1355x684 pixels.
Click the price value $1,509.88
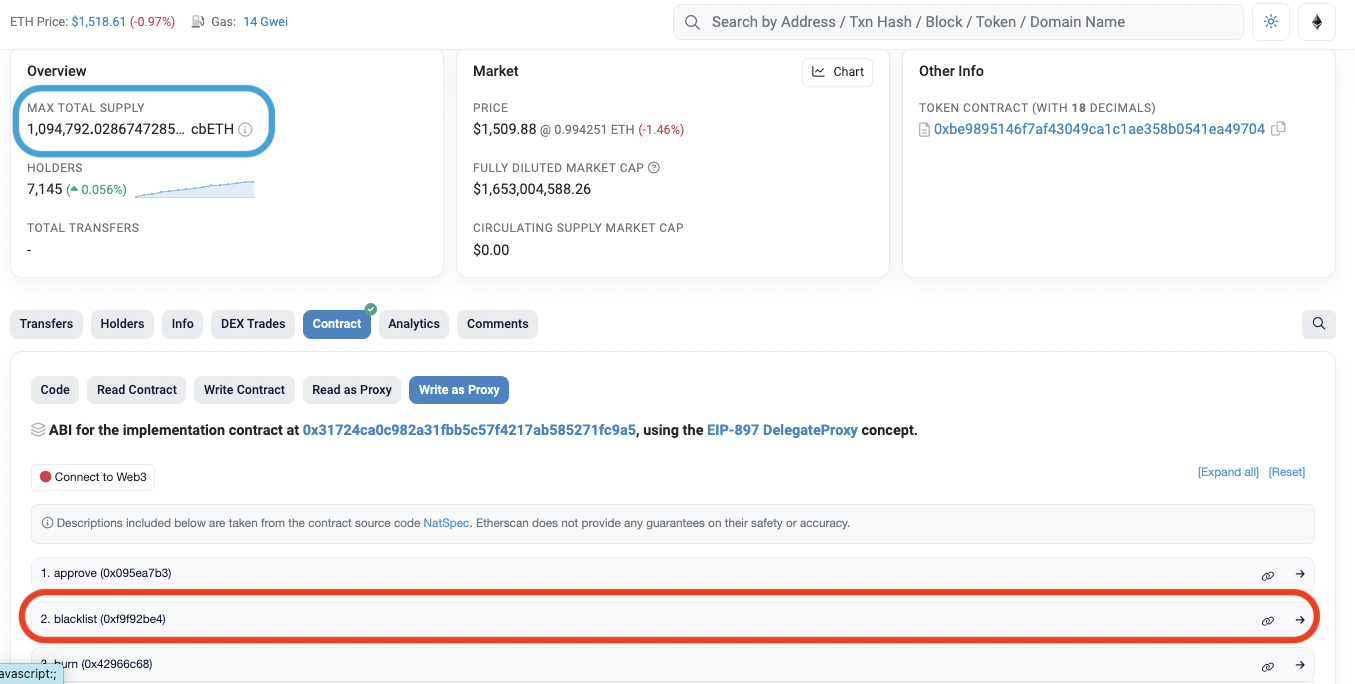(505, 129)
